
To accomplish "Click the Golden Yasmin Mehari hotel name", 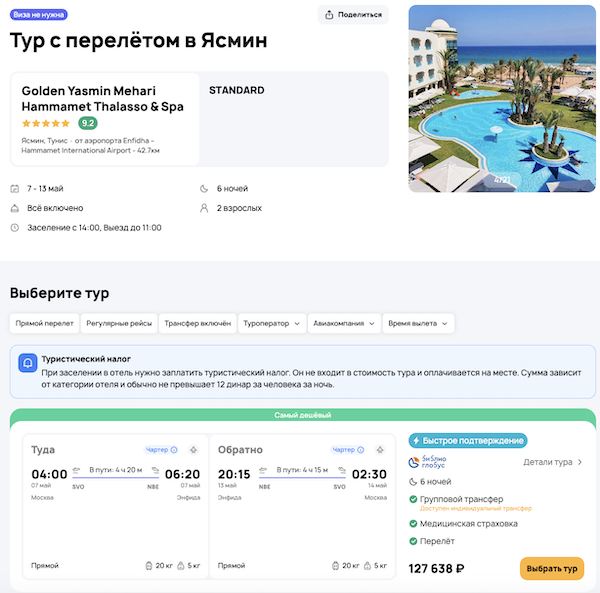I will [x=102, y=98].
